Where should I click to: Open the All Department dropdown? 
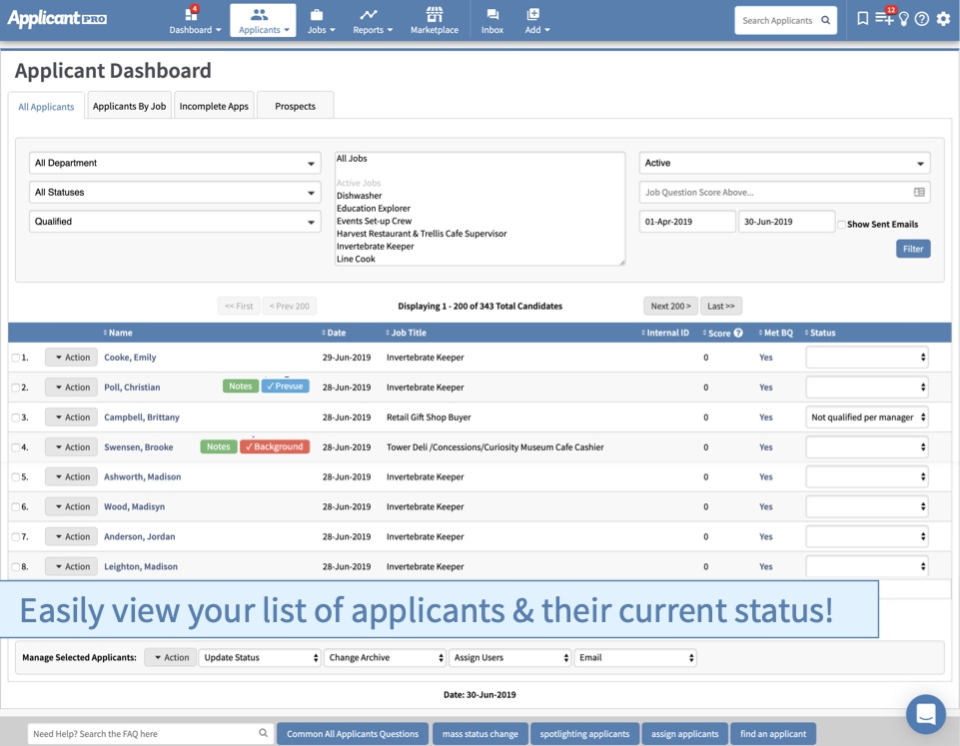[x=175, y=162]
